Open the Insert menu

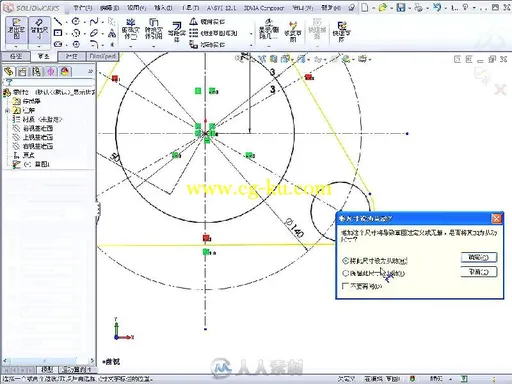coord(163,7)
